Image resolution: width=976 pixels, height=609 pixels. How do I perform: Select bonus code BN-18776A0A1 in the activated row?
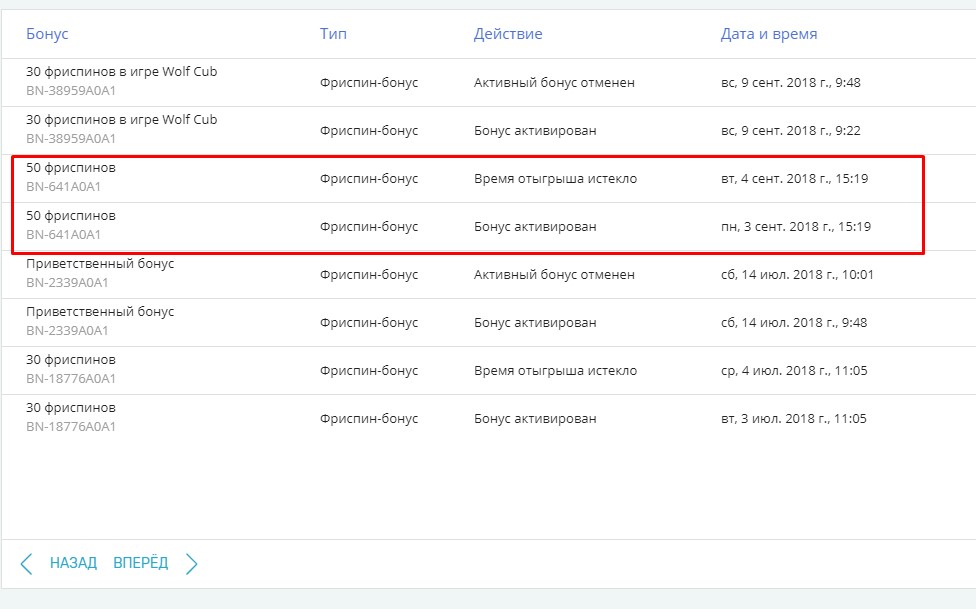coord(71,427)
